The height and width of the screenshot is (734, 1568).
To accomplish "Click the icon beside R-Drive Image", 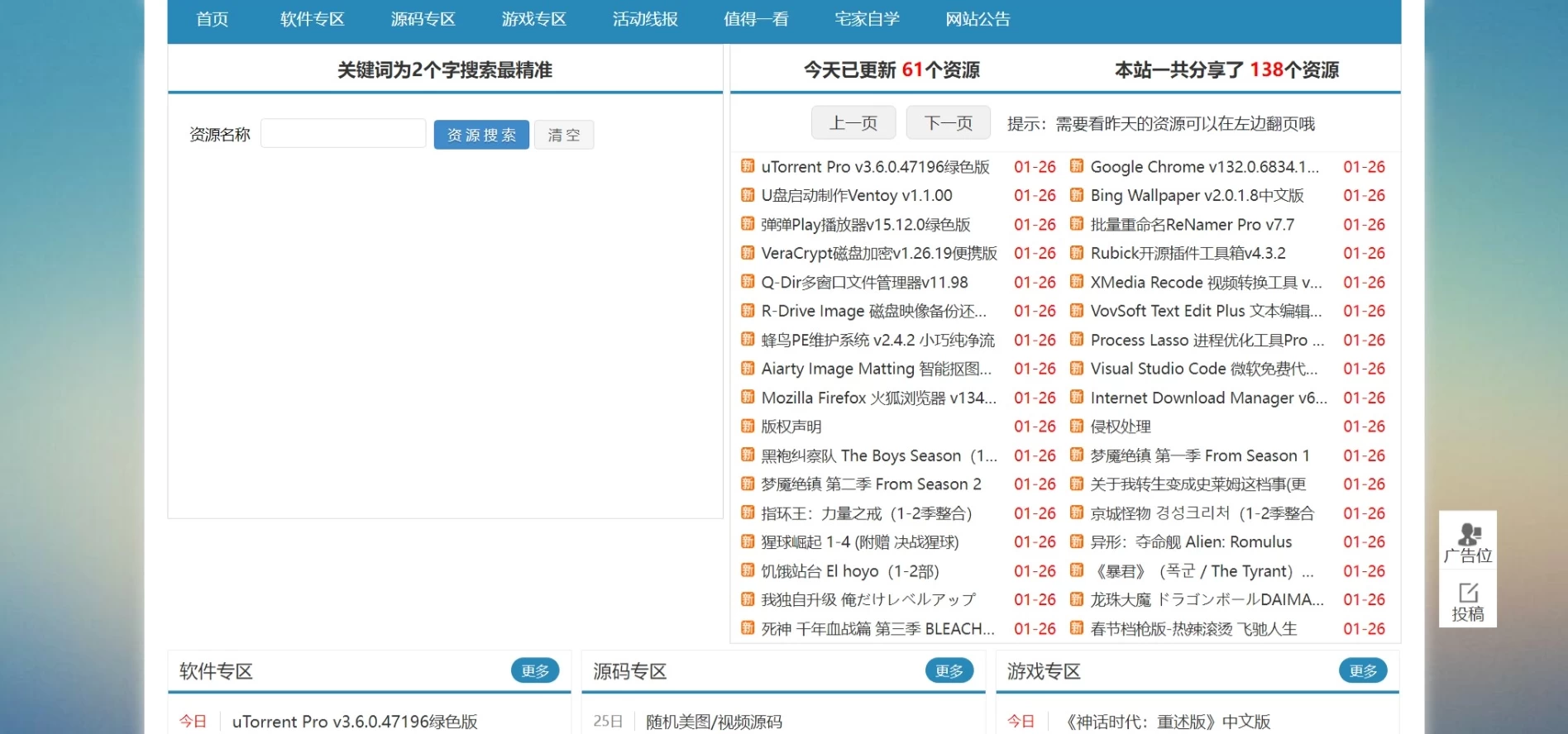I will click(748, 311).
